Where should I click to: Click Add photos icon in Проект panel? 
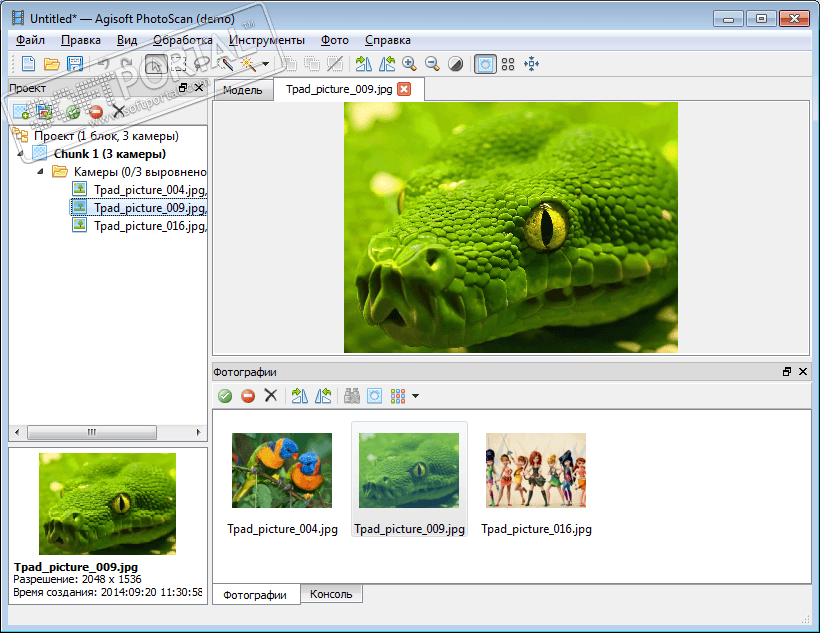[44, 111]
